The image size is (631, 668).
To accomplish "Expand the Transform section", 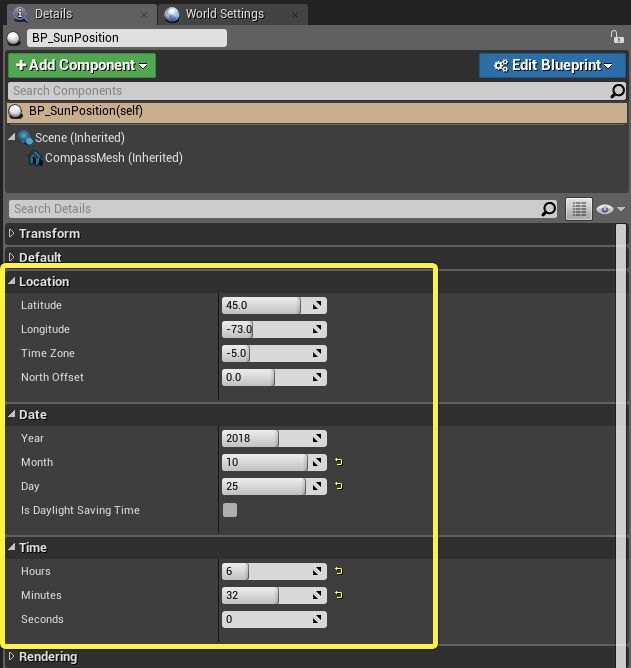I will [x=12, y=233].
